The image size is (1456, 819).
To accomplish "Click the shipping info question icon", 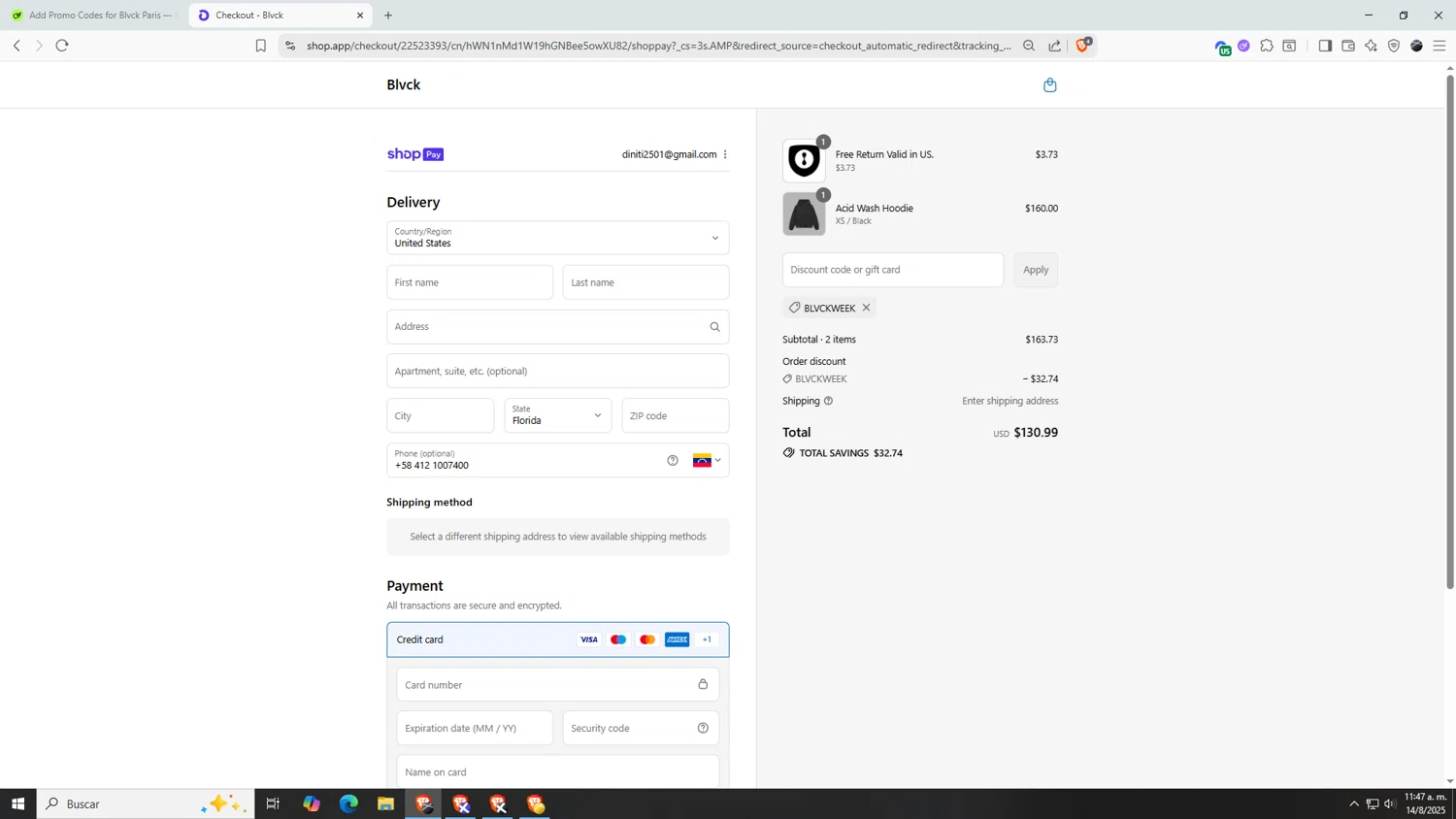I will 828,401.
